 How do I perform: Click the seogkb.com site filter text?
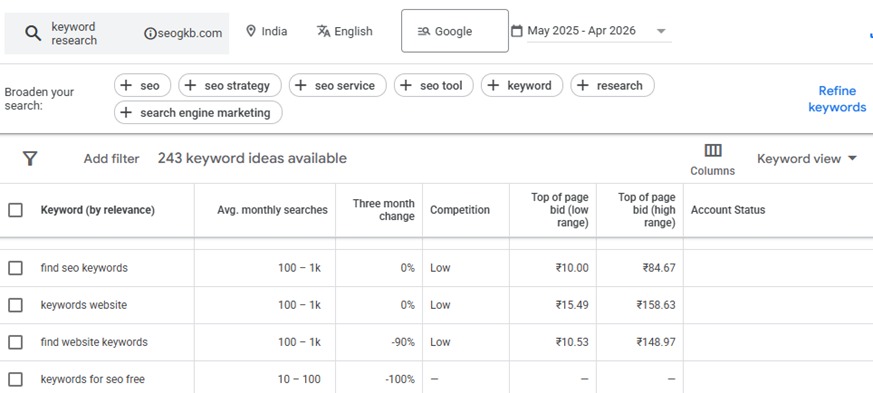pos(190,33)
